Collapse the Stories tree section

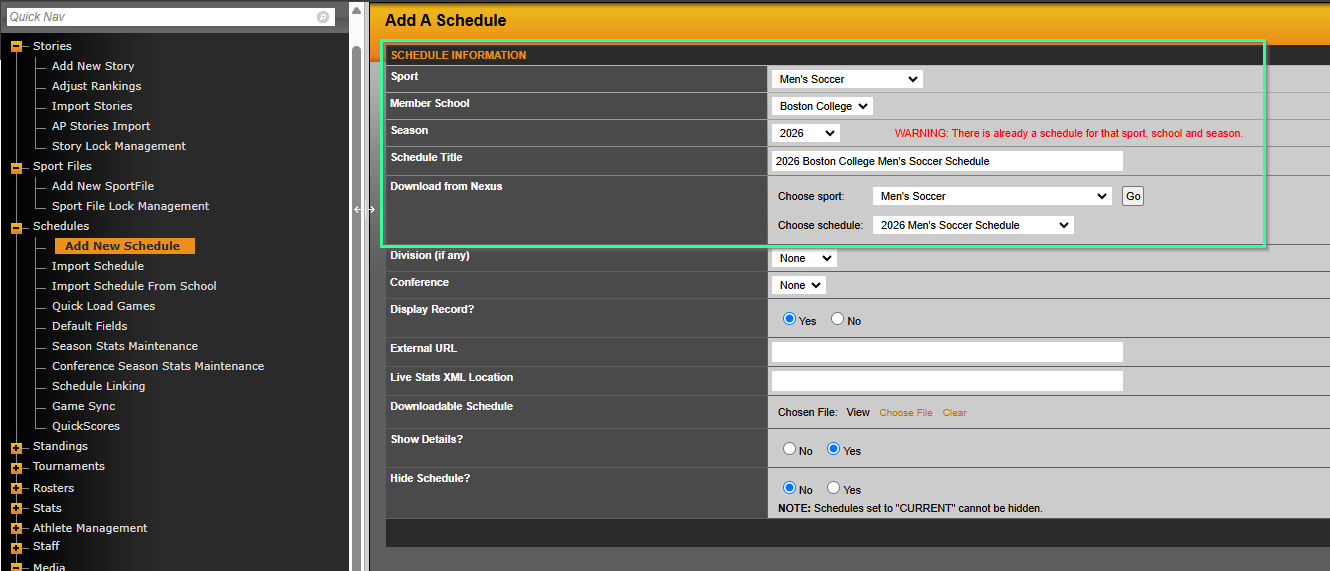click(16, 47)
